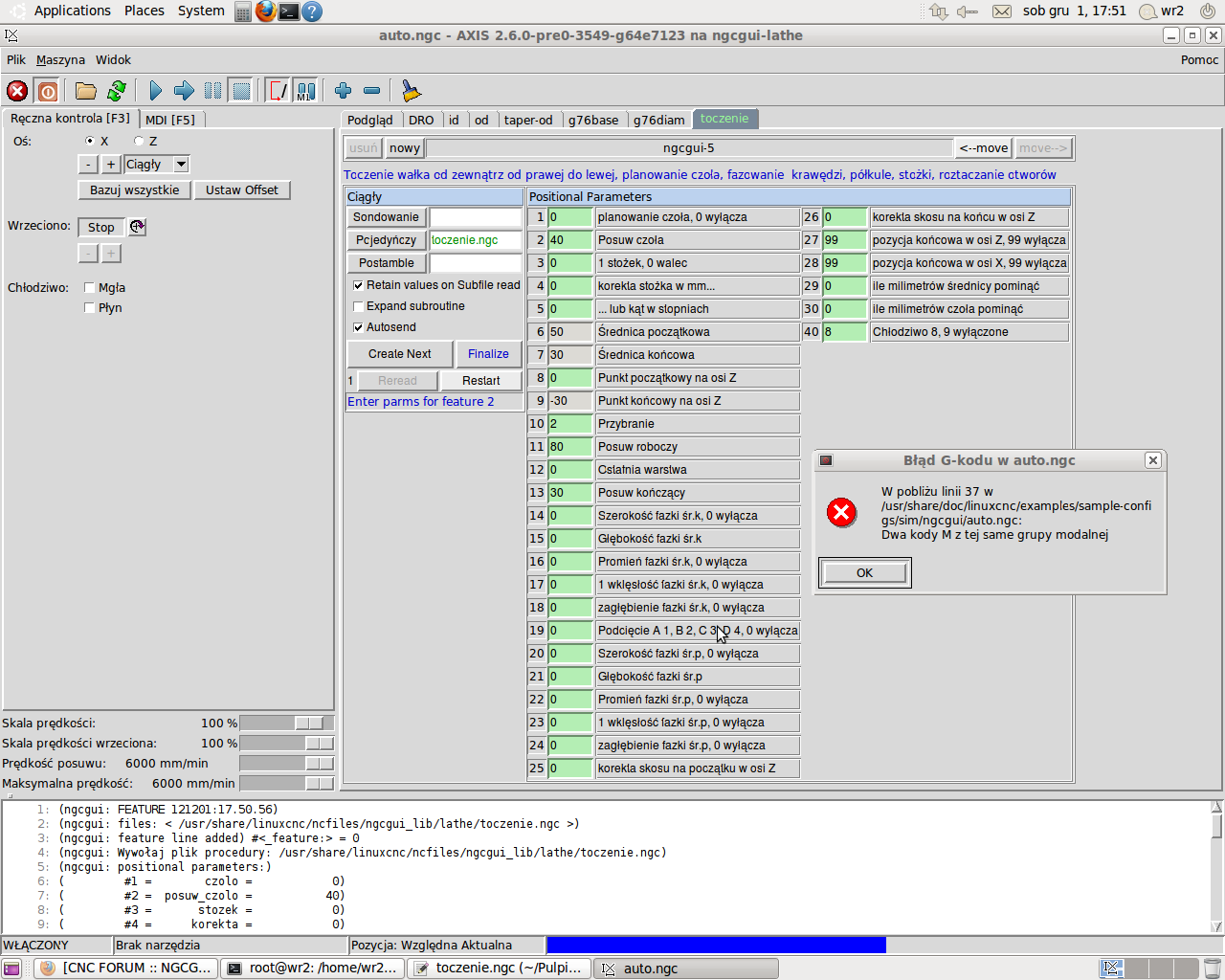Viewport: 1225px width, 980px height.
Task: Open help icon in top panel
Action: click(311, 11)
